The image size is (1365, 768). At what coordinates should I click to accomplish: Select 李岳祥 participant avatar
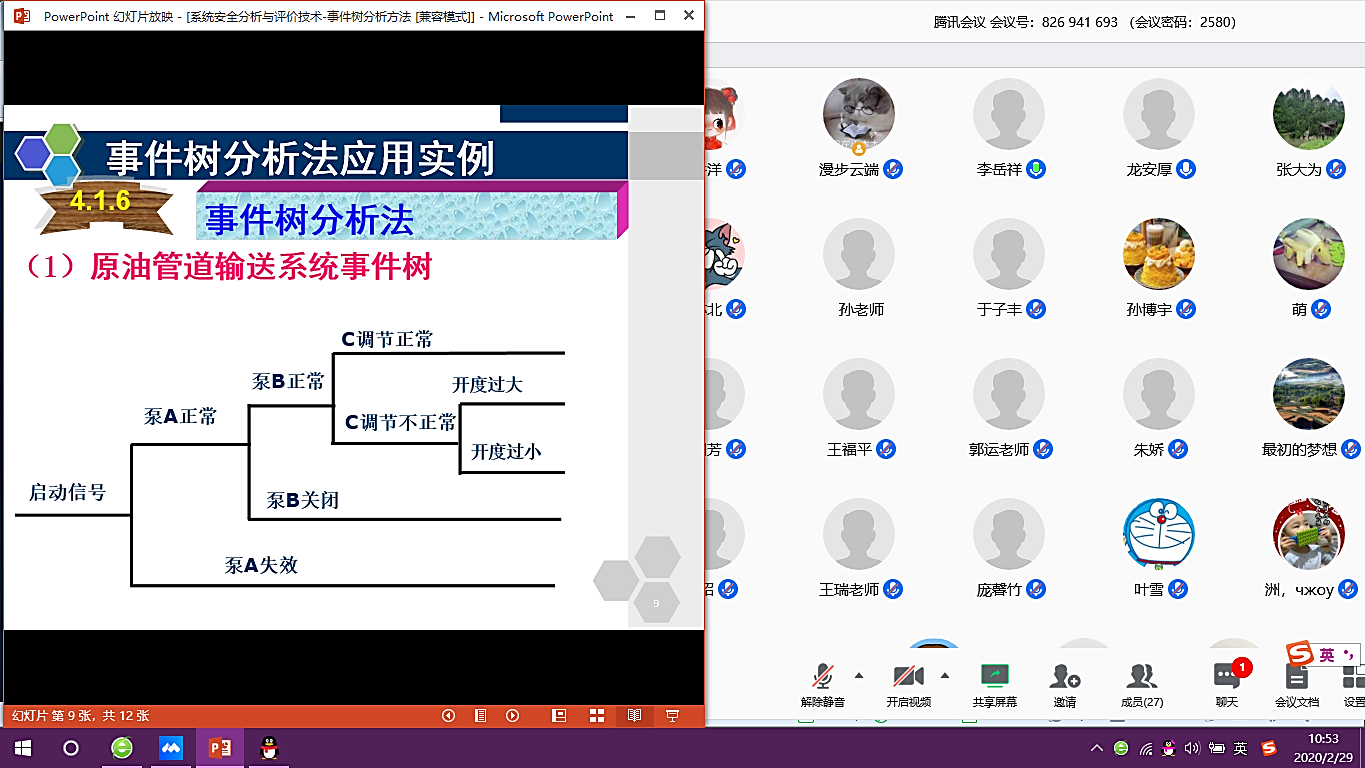click(x=1008, y=114)
